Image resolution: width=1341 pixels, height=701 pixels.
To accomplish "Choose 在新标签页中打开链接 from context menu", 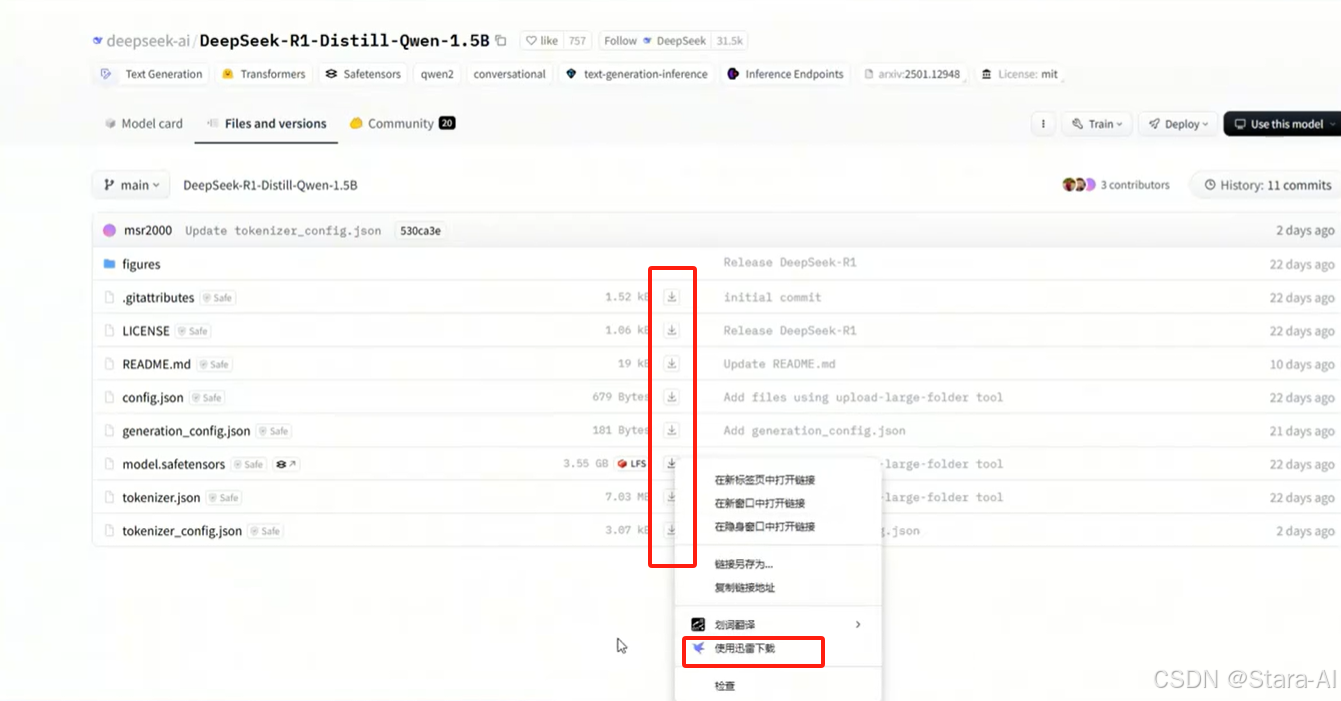I will click(x=765, y=480).
